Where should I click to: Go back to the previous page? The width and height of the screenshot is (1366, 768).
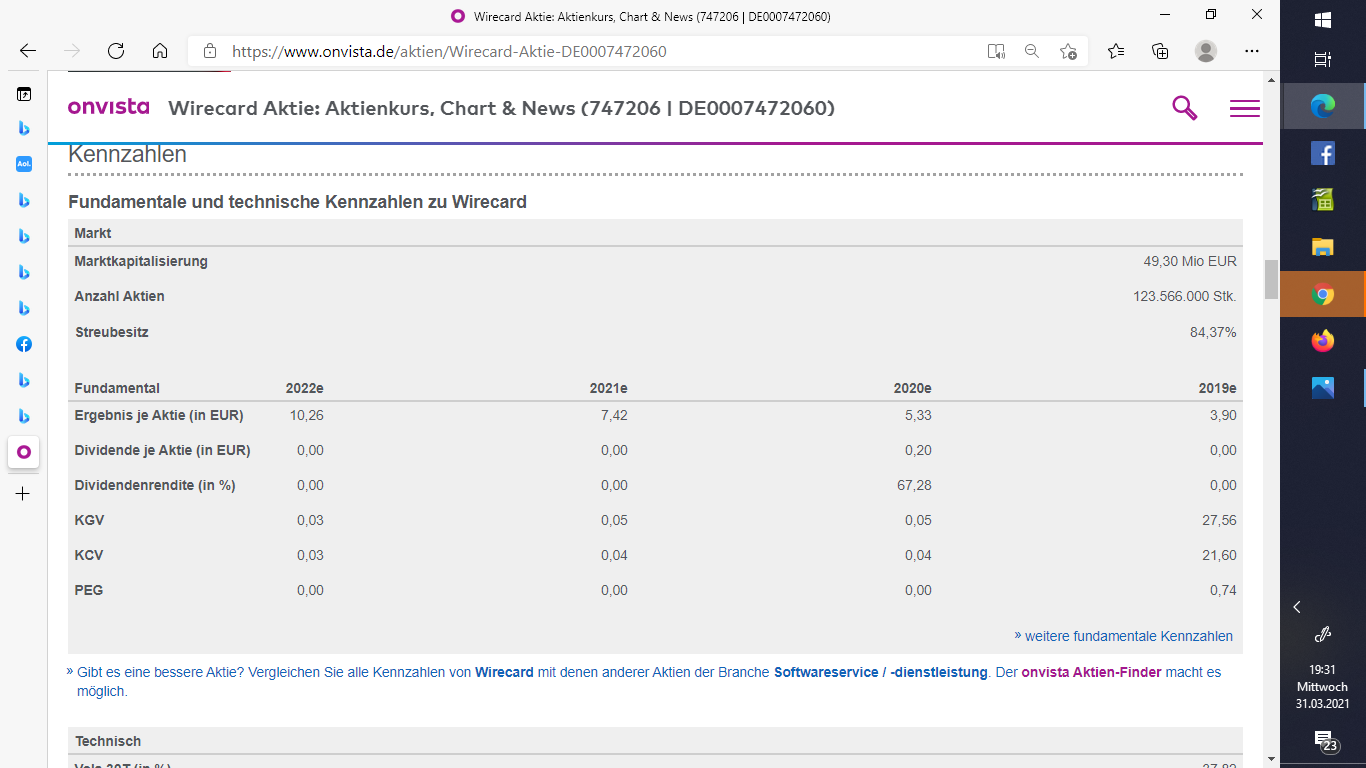point(28,51)
